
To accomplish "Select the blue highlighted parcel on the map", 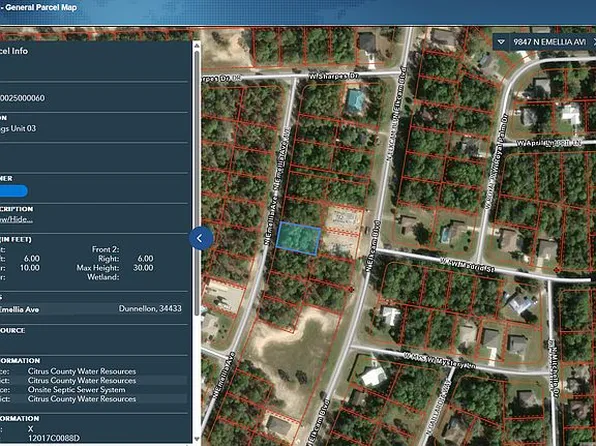I will (298, 239).
